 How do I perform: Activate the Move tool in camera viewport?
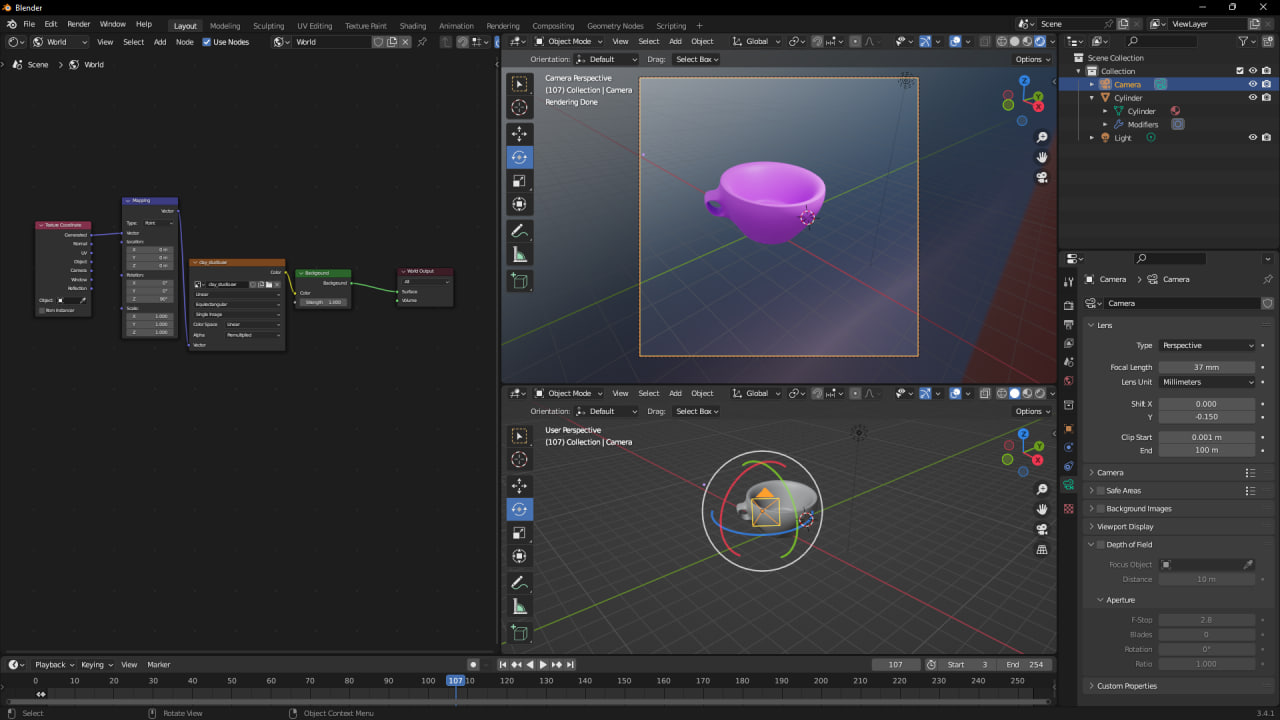pyautogui.click(x=519, y=134)
